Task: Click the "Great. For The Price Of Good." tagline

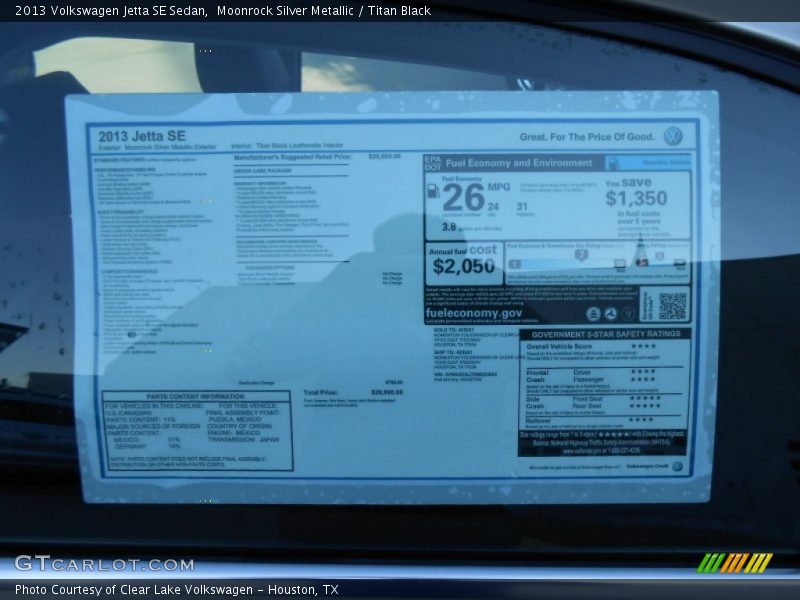Action: point(587,137)
